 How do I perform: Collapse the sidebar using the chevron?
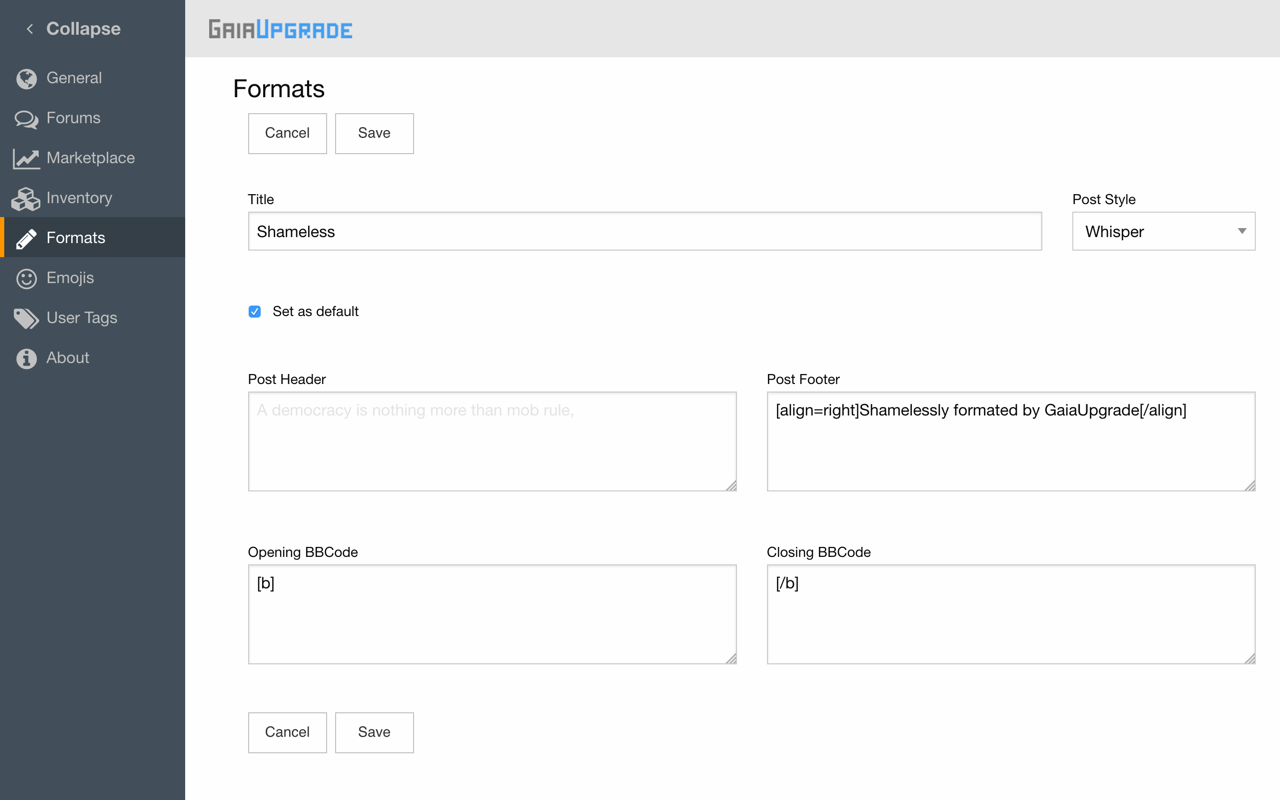(x=30, y=29)
